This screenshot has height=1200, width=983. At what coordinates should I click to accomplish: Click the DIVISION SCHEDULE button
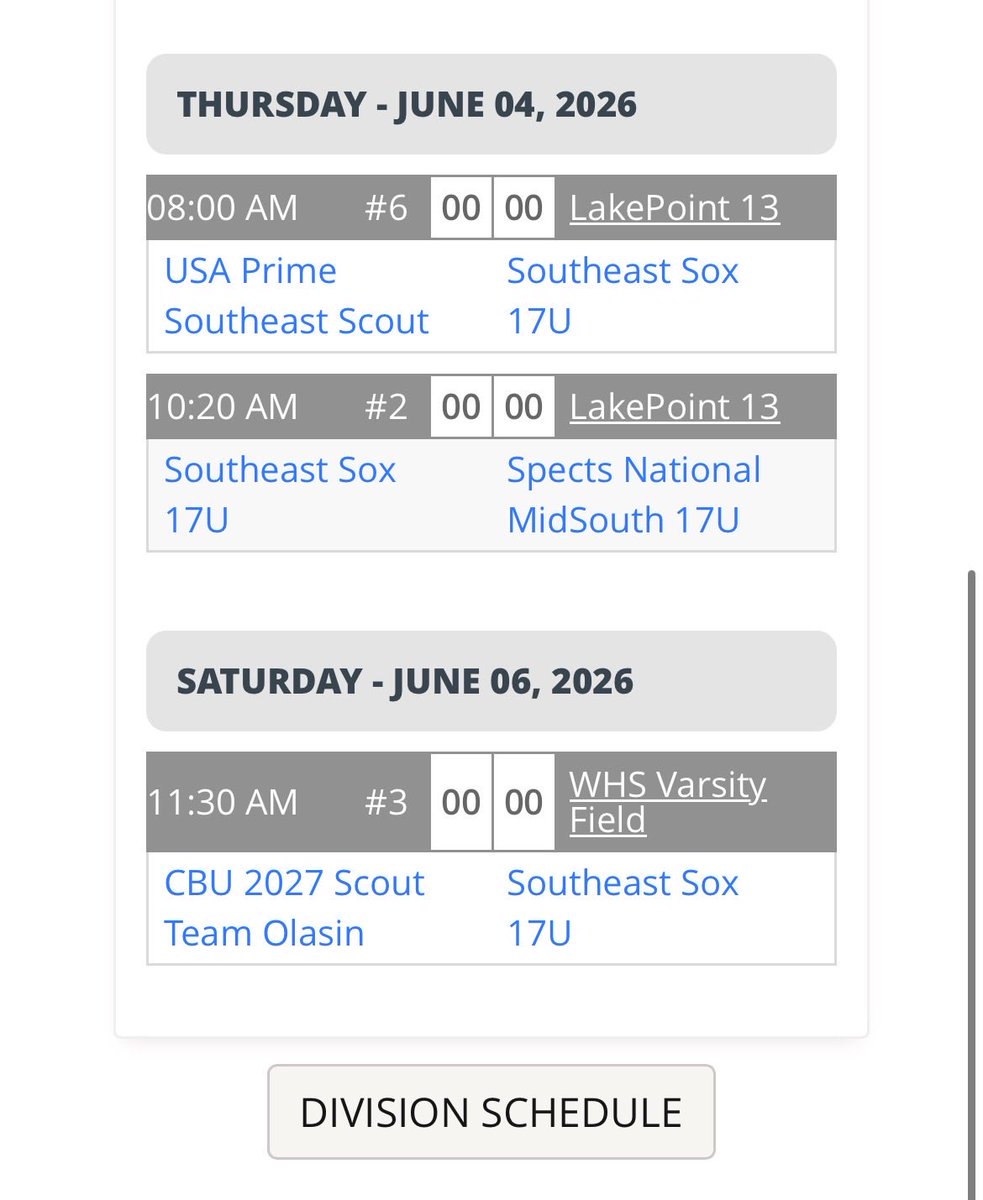coord(491,1112)
